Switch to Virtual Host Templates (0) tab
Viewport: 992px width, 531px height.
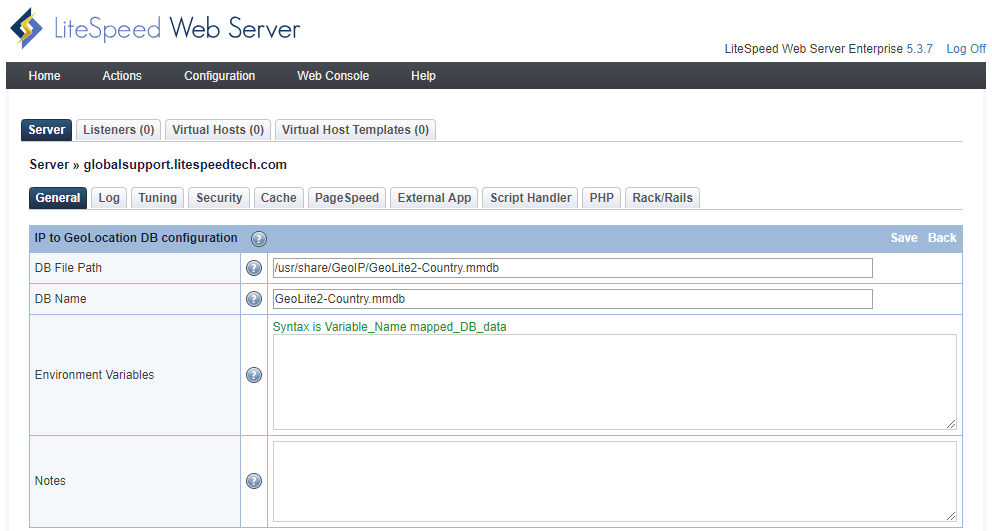356,130
